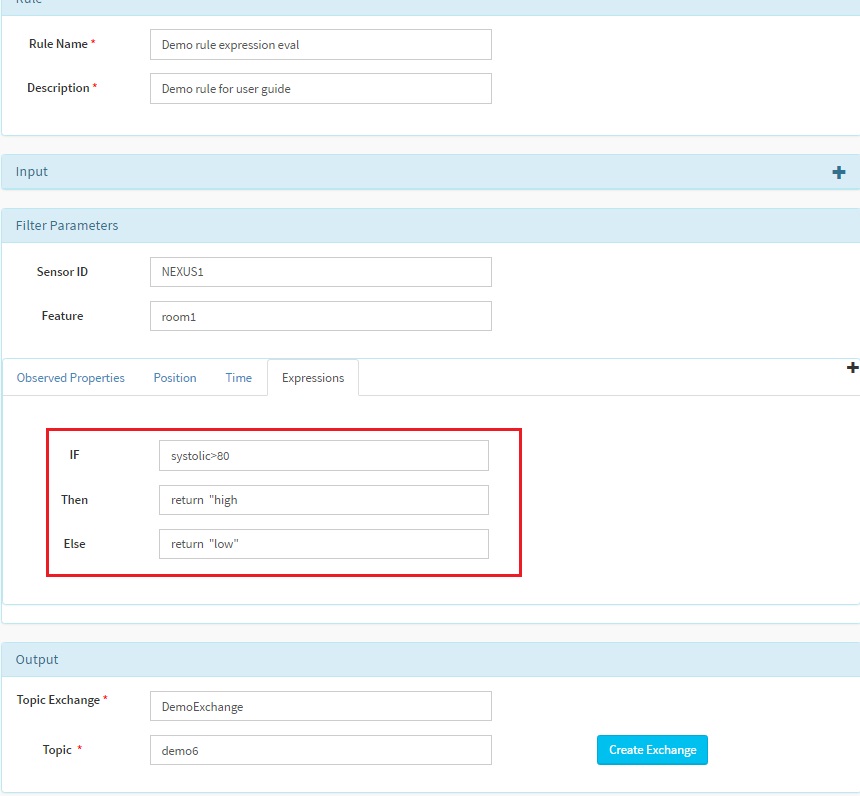Click the IF expression field systolic>80

(324, 455)
